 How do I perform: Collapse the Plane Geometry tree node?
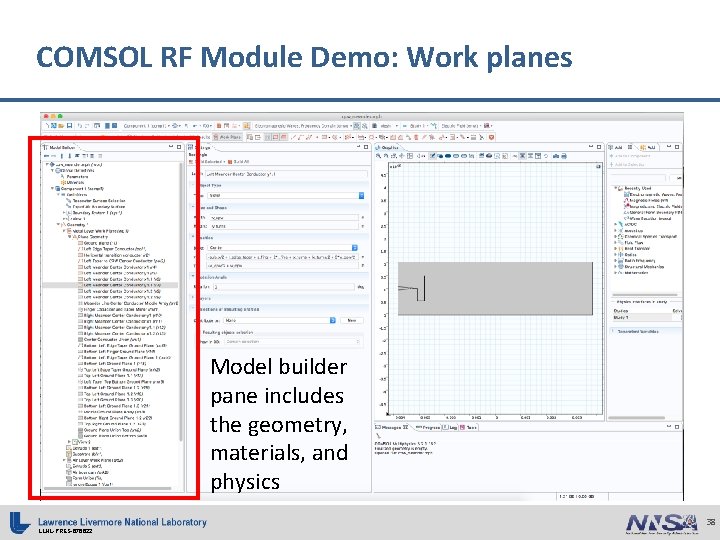(x=69, y=236)
